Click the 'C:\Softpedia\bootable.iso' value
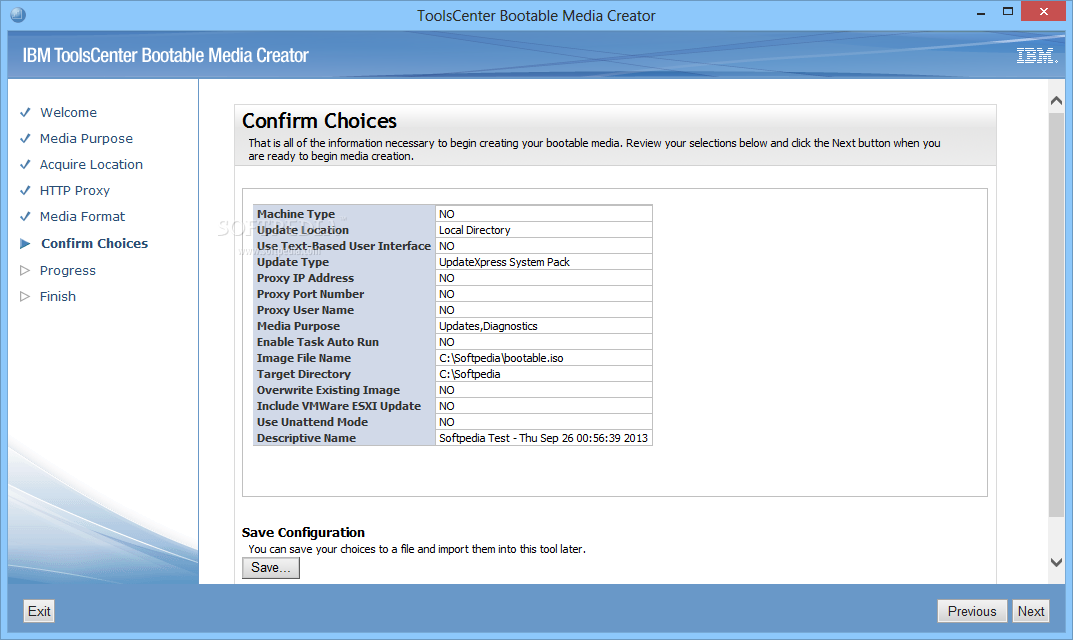Viewport: 1073px width, 640px height. click(501, 358)
